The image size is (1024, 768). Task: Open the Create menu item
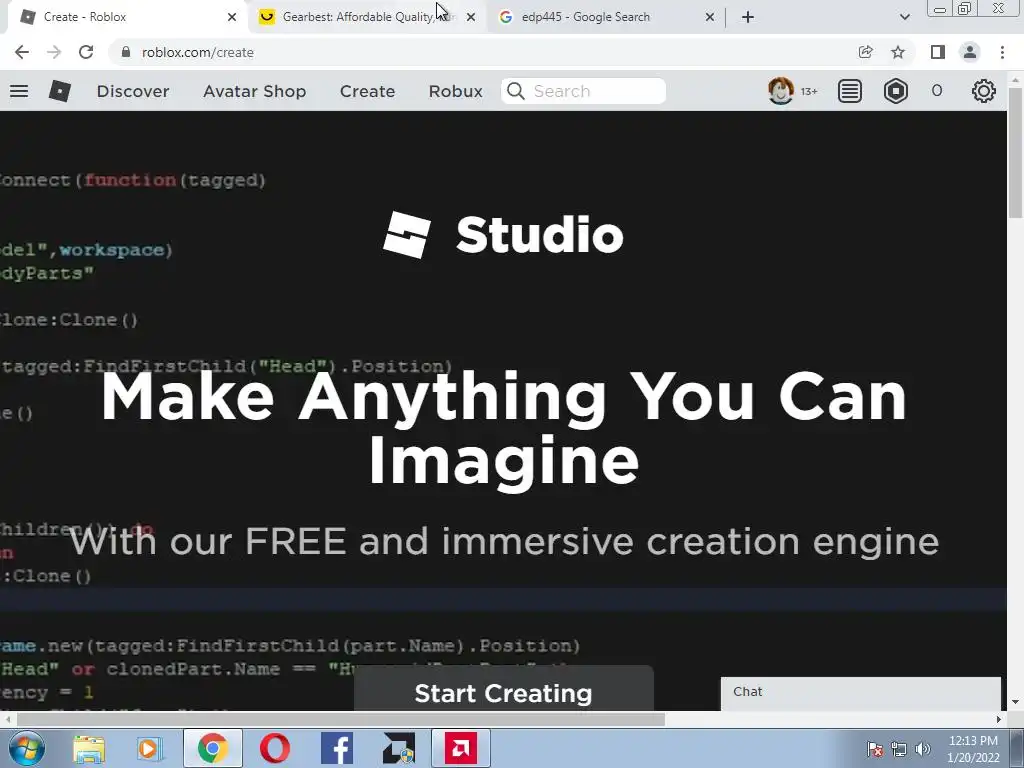(367, 91)
